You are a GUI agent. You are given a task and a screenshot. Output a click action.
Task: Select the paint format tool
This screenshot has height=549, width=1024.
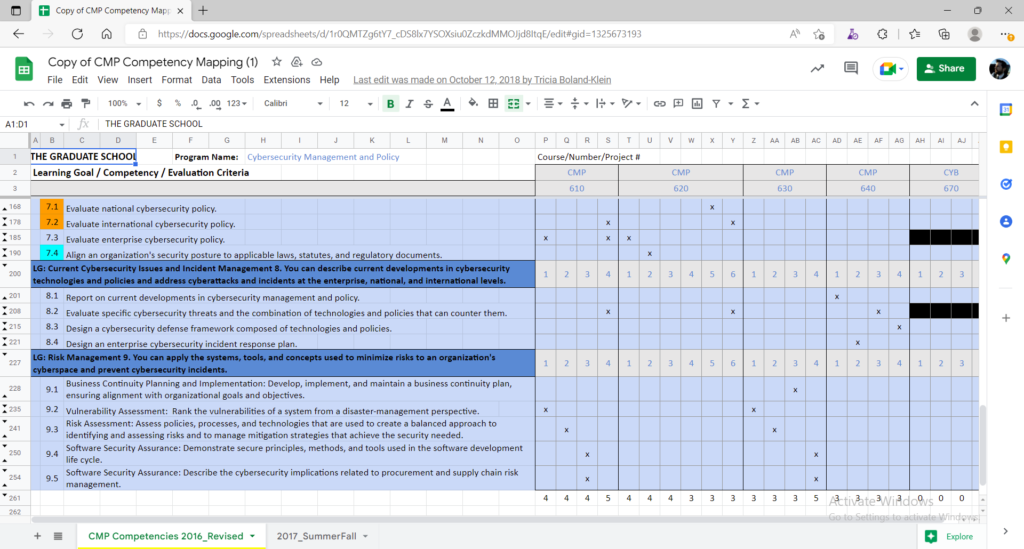point(85,103)
